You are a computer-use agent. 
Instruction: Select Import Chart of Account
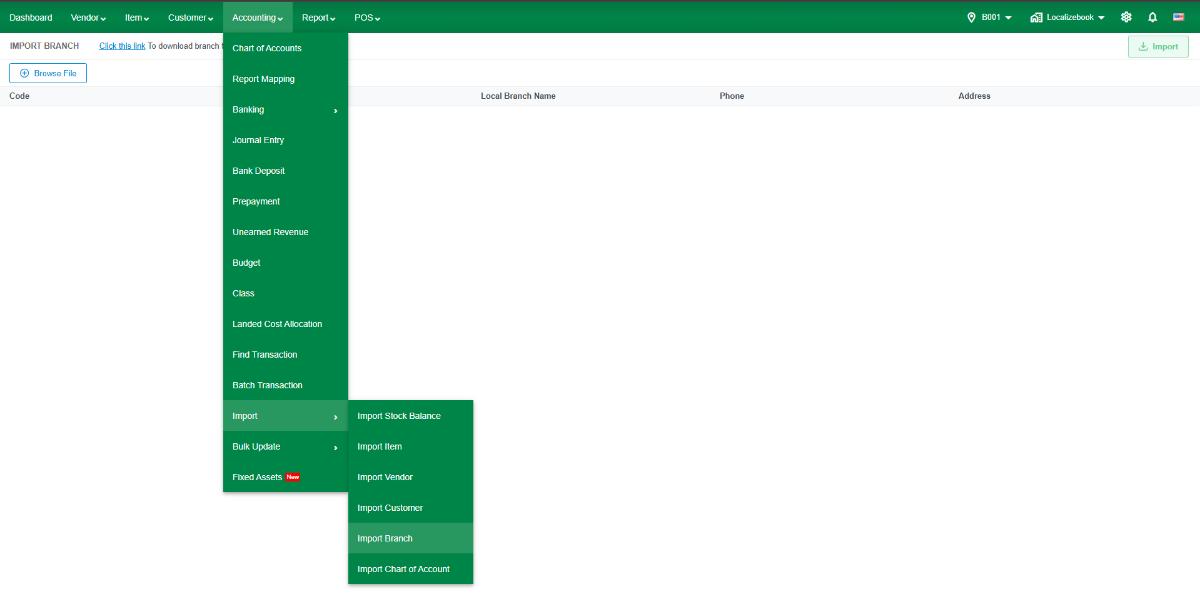[x=410, y=569]
